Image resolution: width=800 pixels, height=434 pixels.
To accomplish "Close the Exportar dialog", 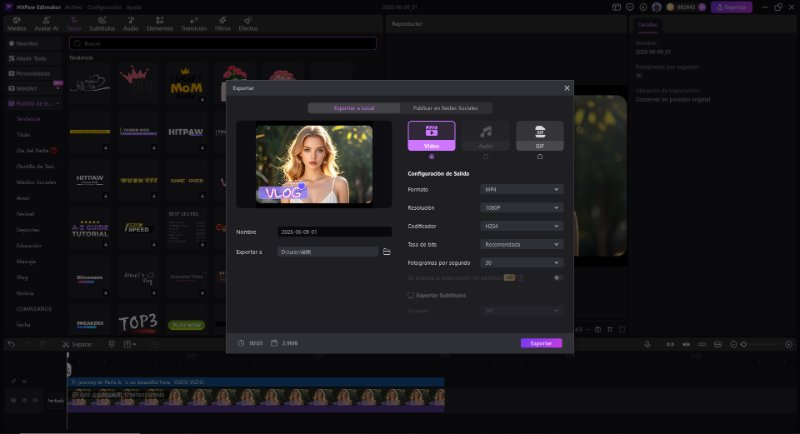I will pyautogui.click(x=567, y=88).
